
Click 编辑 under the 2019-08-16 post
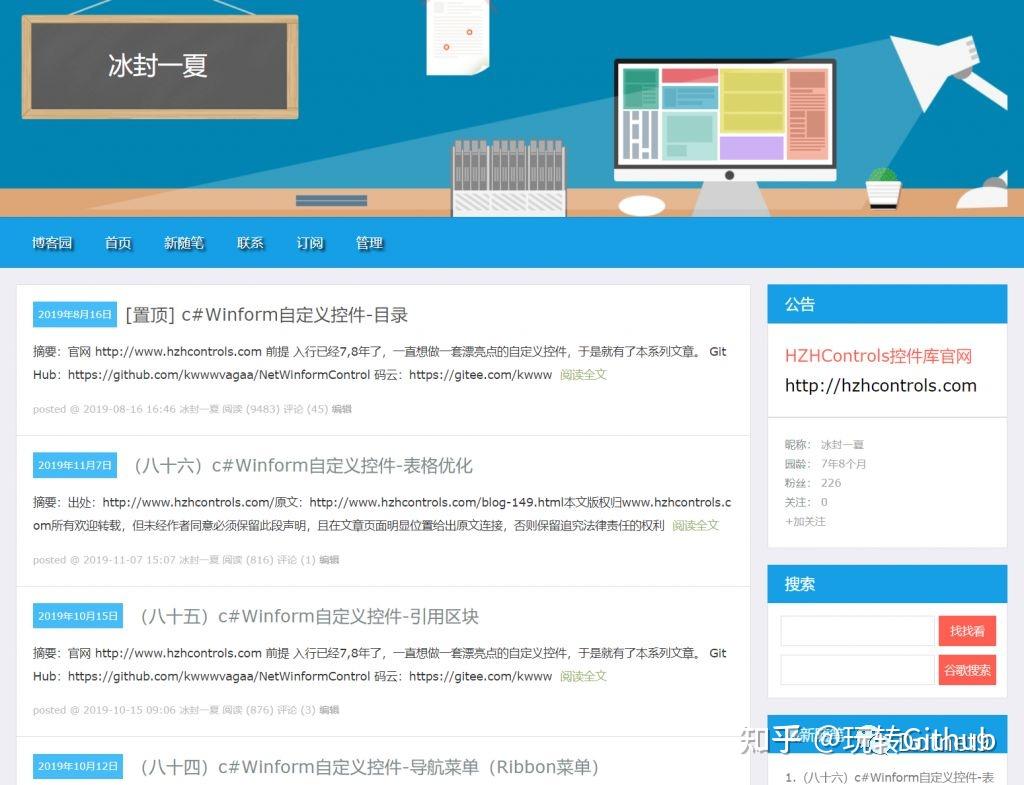coord(342,409)
